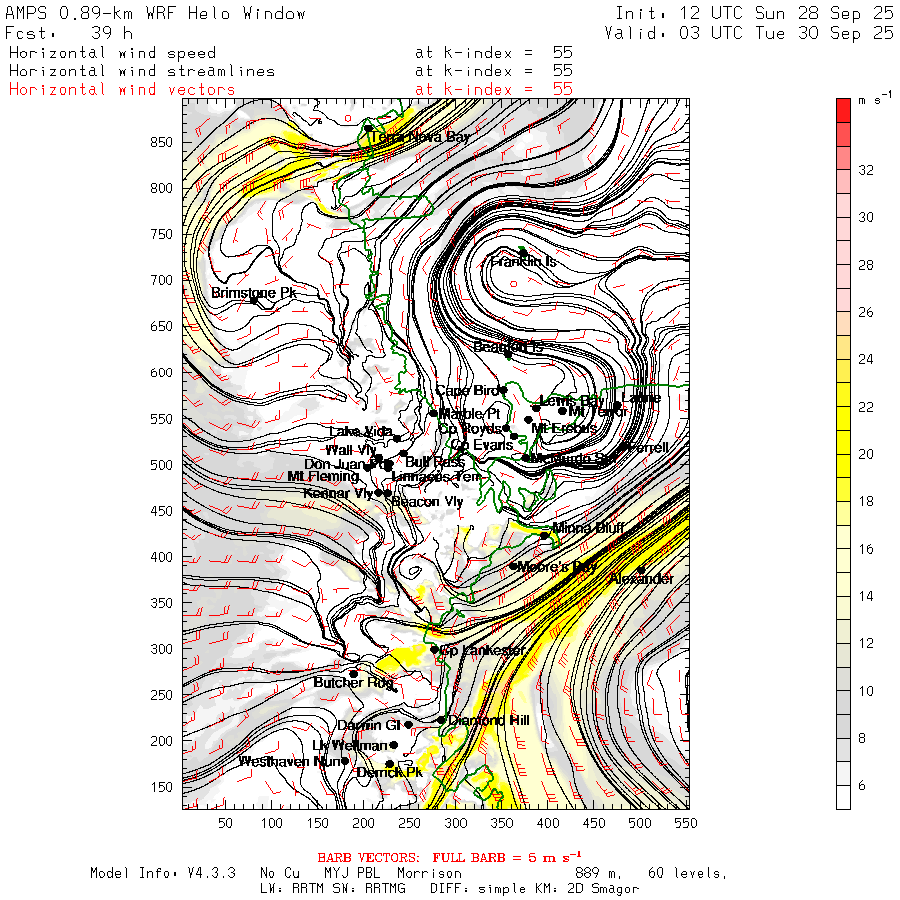Click the Butcher Rdg label

click(354, 682)
